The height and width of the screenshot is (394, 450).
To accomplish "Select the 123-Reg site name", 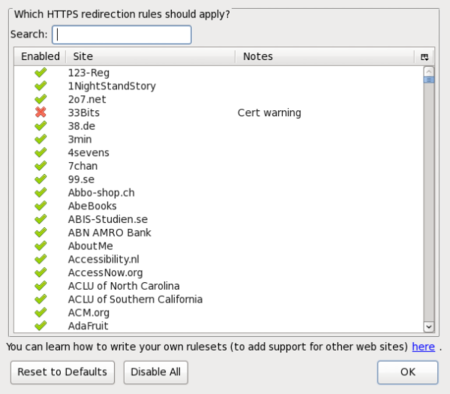I will tap(89, 73).
